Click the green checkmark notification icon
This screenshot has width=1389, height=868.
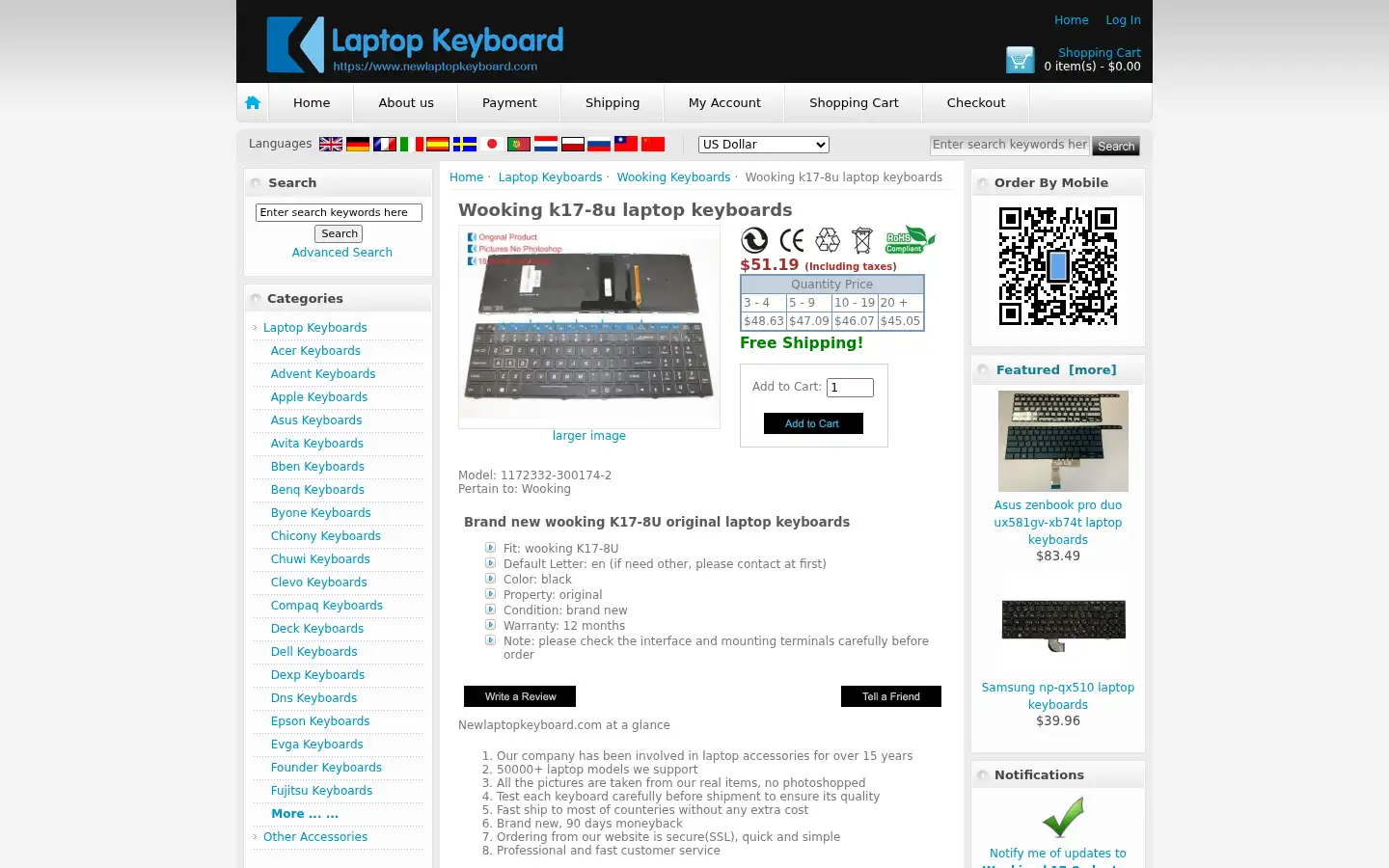click(1063, 817)
